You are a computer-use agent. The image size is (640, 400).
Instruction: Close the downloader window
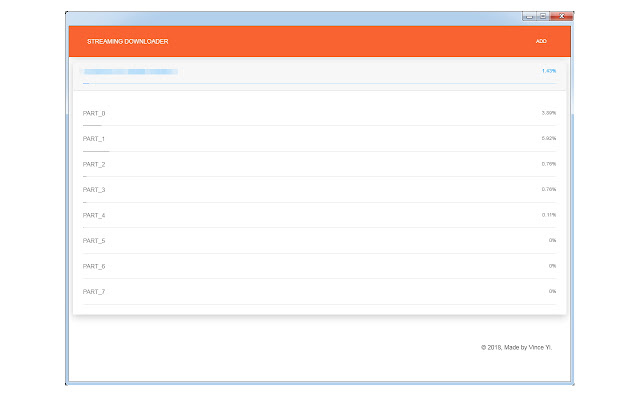562,16
